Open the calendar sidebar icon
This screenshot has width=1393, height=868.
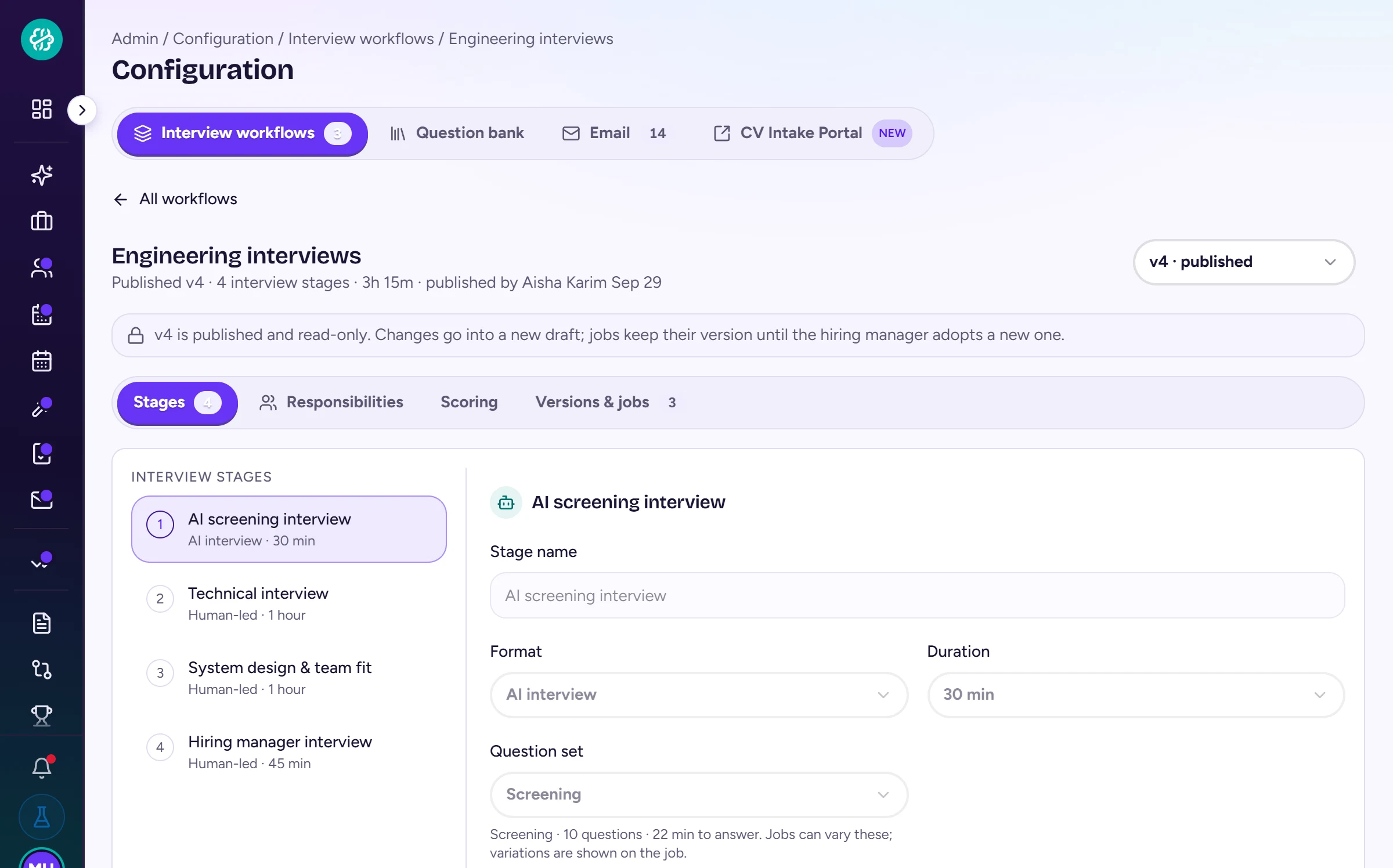(42, 361)
